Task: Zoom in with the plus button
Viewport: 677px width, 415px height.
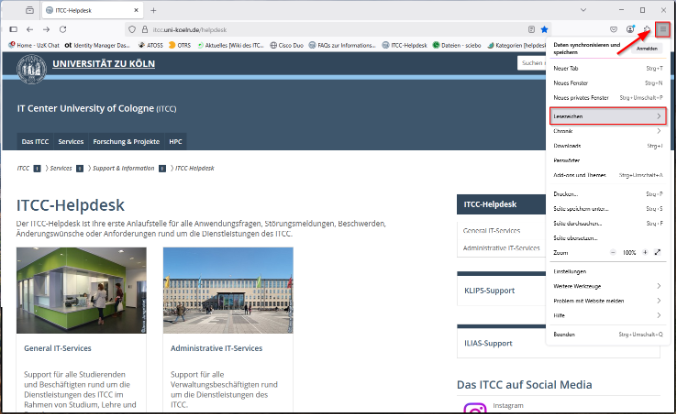Action: (x=645, y=253)
